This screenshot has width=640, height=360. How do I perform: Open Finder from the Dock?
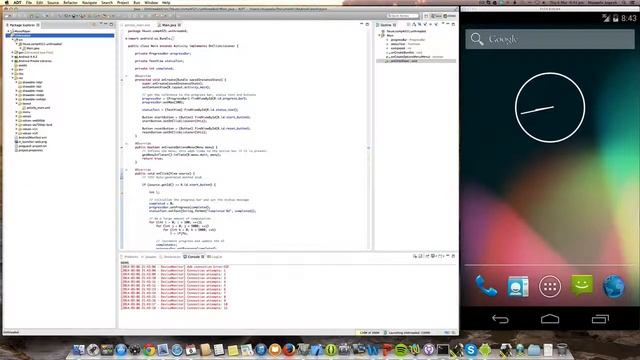pos(79,350)
